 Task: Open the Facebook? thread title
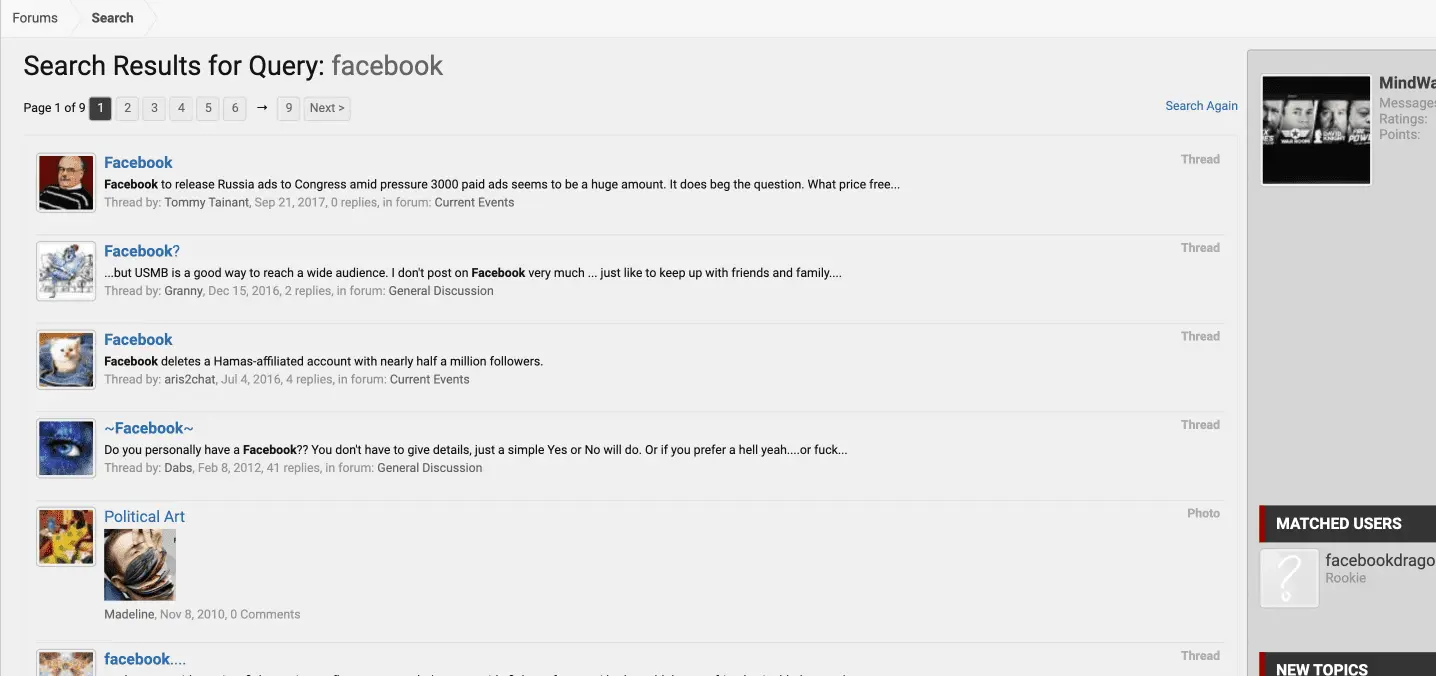(x=142, y=251)
